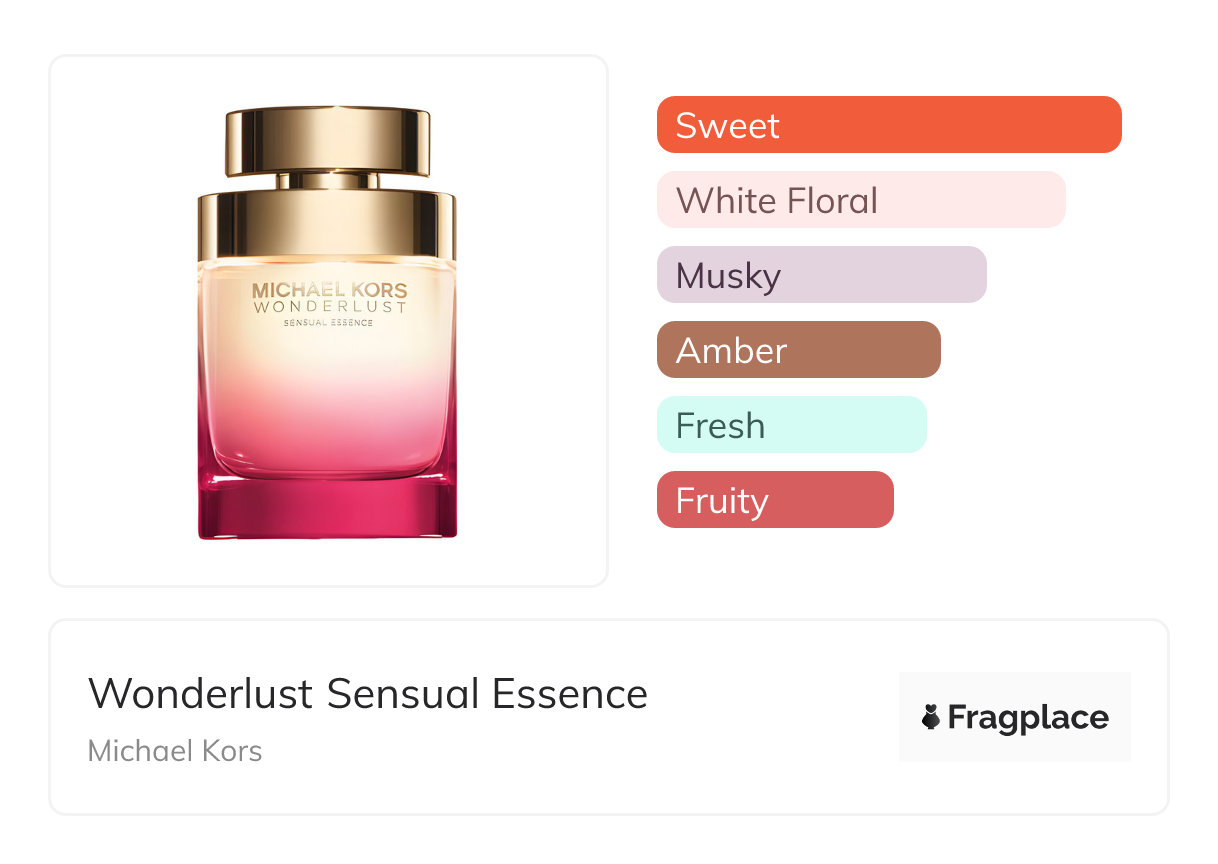Click the Fragplace wordmark text

[x=1028, y=717]
